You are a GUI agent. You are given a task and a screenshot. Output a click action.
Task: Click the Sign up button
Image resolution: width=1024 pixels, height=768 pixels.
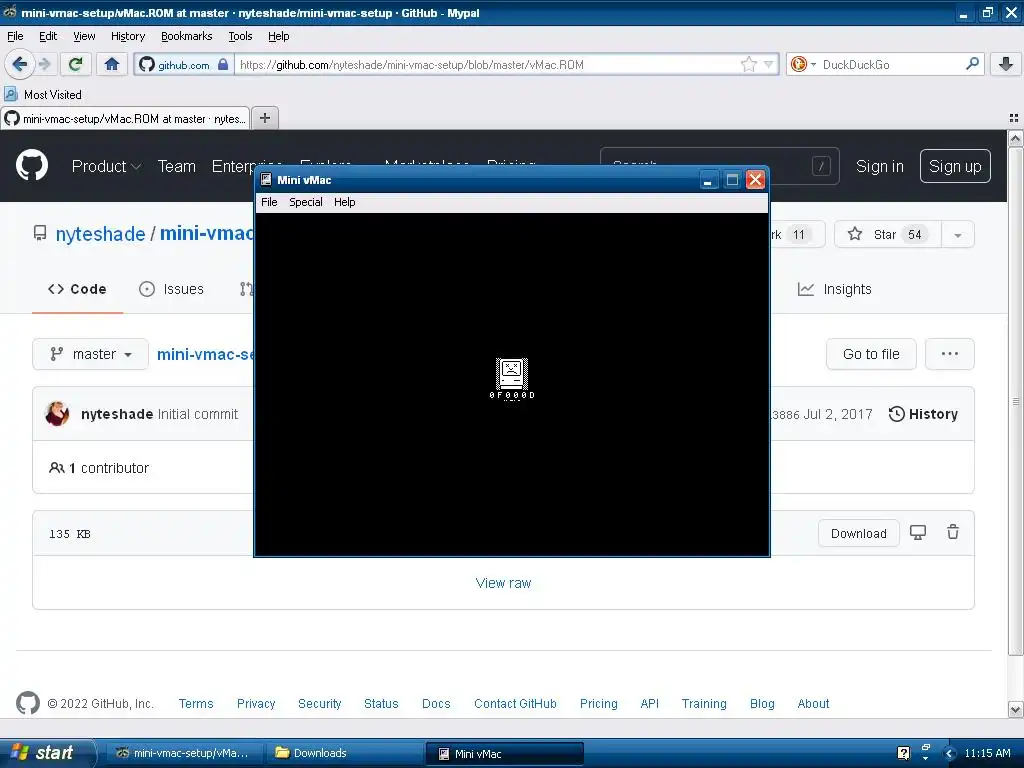(x=955, y=167)
